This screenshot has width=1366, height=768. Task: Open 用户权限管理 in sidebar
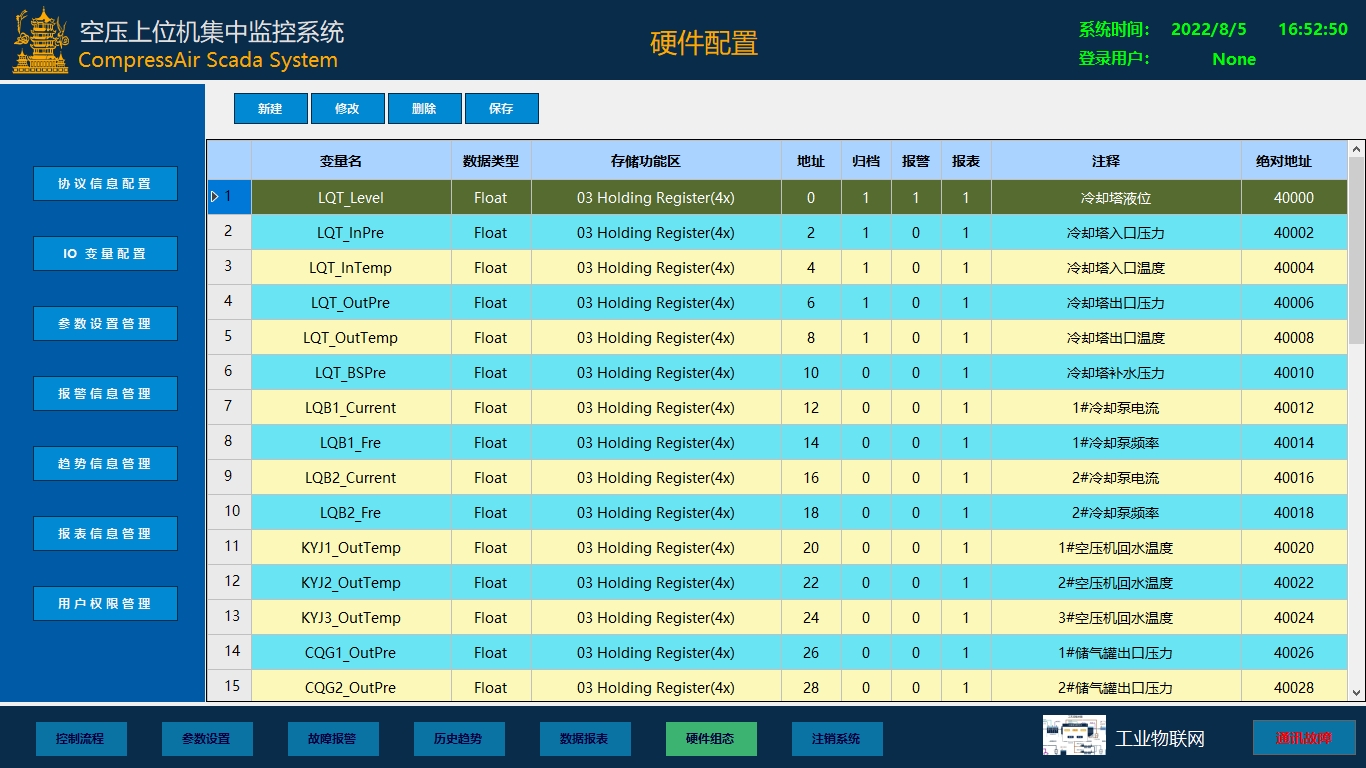[x=105, y=604]
